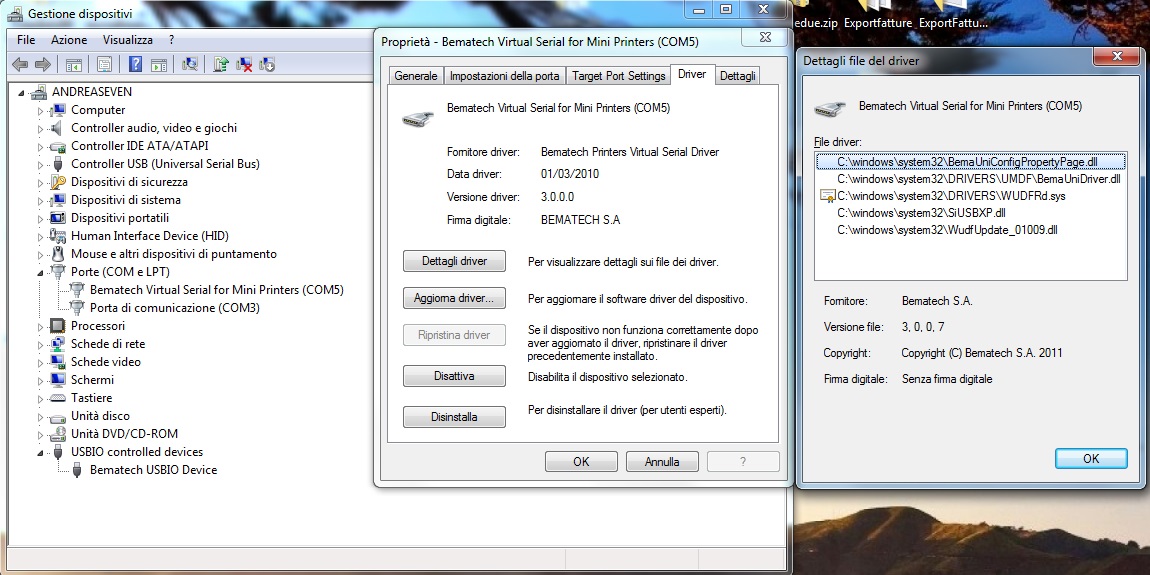Toggle the show/hide console tree toolbar icon
This screenshot has height=575, width=1150.
73,65
